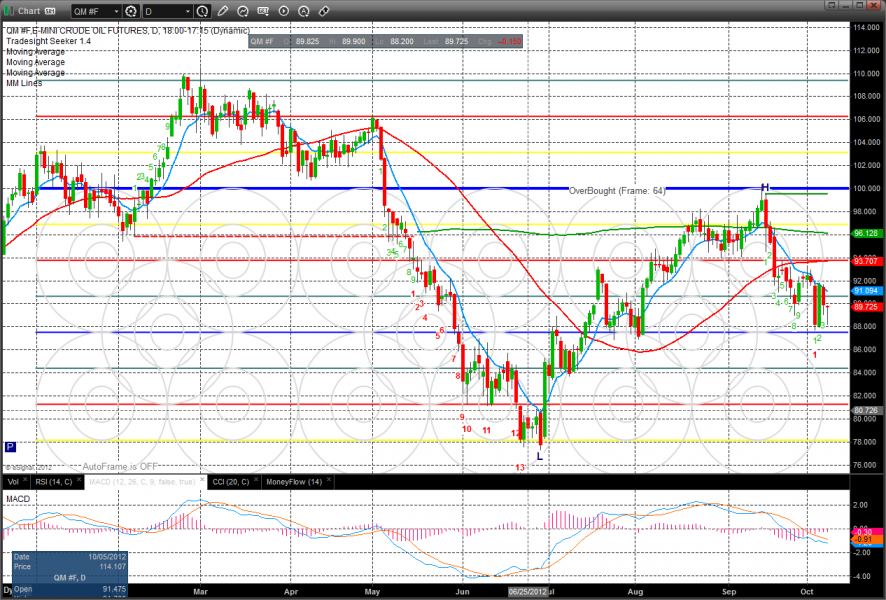886x600 pixels.
Task: Click the blue P marker on chart
Action: tap(10, 447)
